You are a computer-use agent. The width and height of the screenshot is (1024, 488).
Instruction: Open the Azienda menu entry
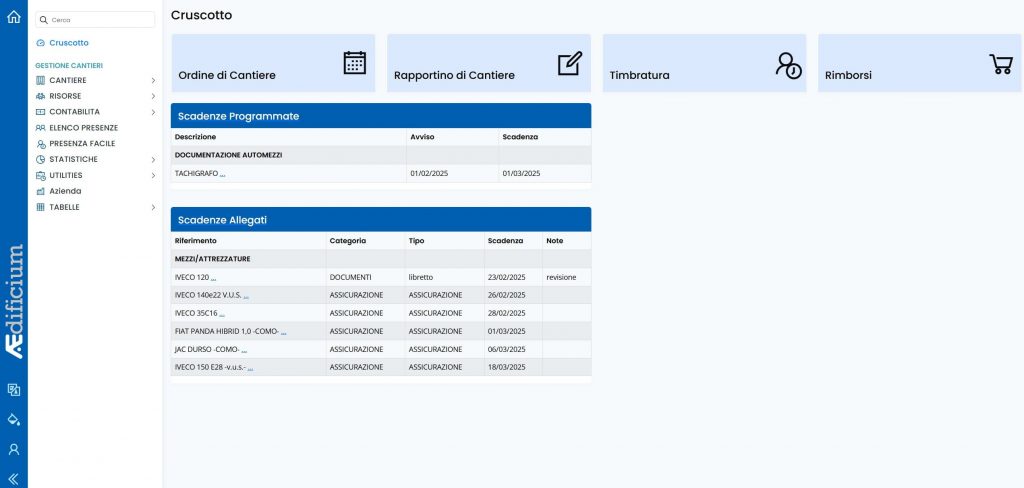coord(65,191)
